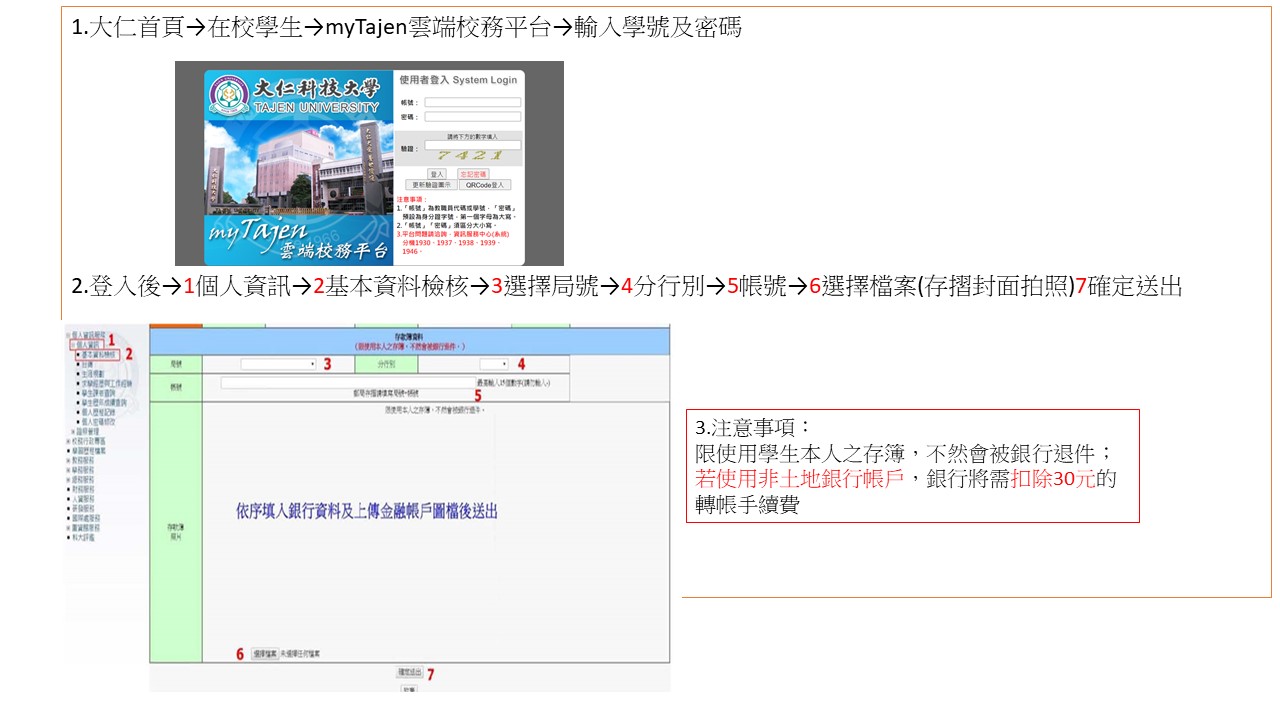
Task: Open the 科大評鑑 tree item
Action: (x=83, y=537)
